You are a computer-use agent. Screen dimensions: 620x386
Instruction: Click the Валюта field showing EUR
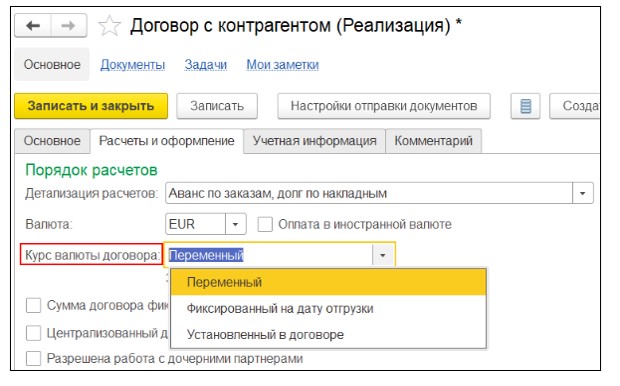pyautogui.click(x=195, y=224)
